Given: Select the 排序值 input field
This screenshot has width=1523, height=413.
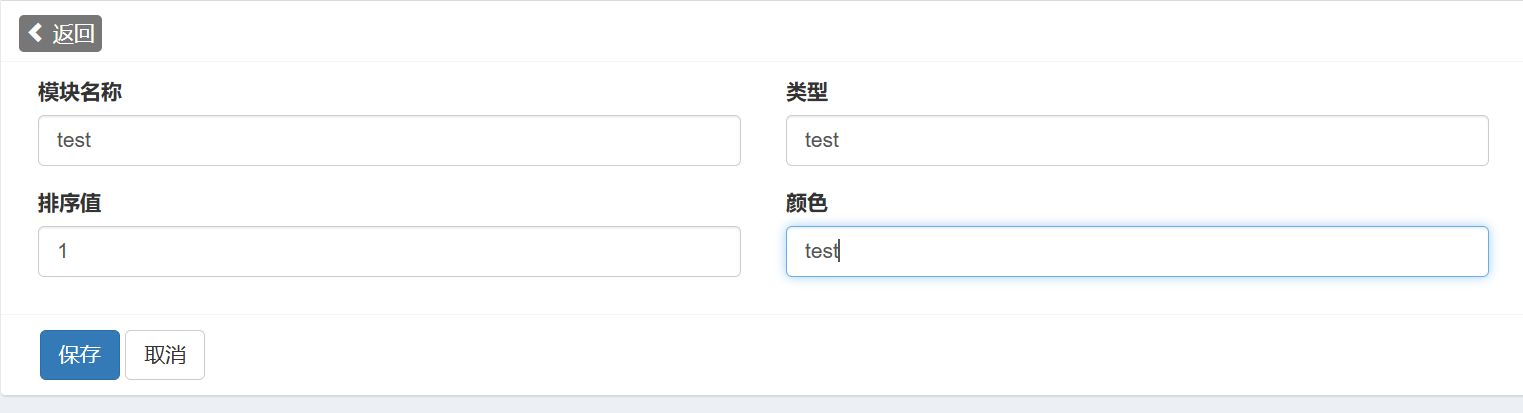Looking at the screenshot, I should tap(389, 251).
